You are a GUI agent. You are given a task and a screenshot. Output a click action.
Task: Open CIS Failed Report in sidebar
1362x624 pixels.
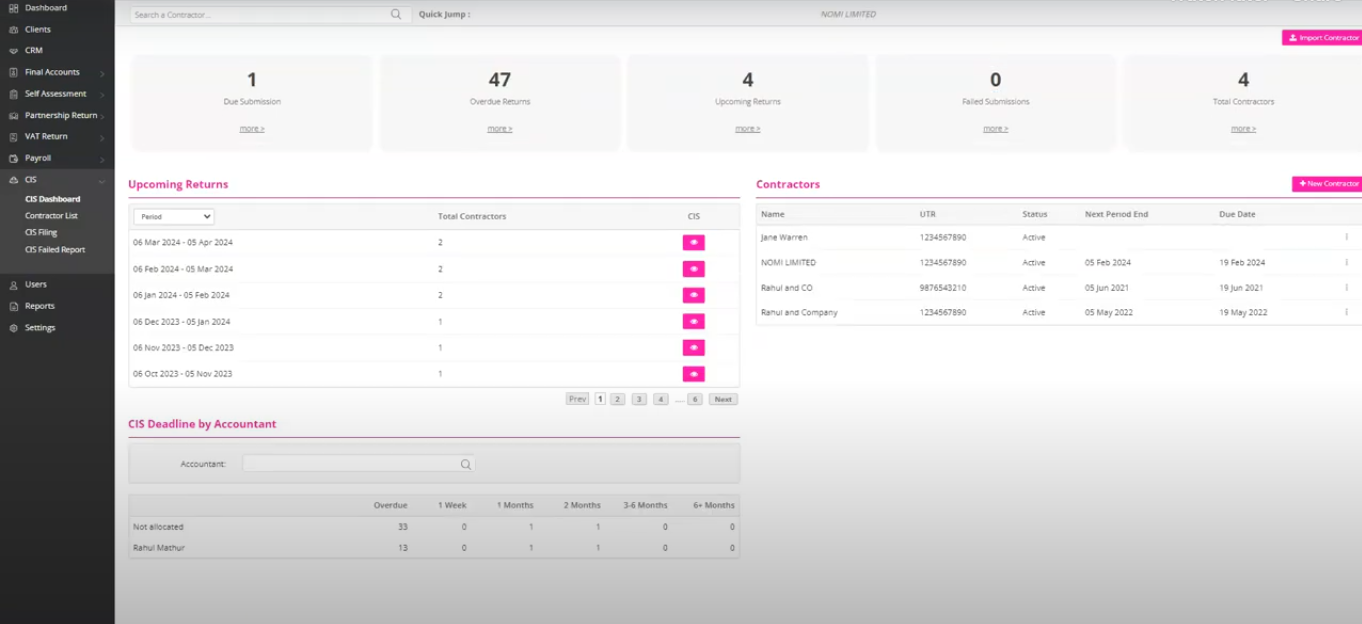(55, 250)
